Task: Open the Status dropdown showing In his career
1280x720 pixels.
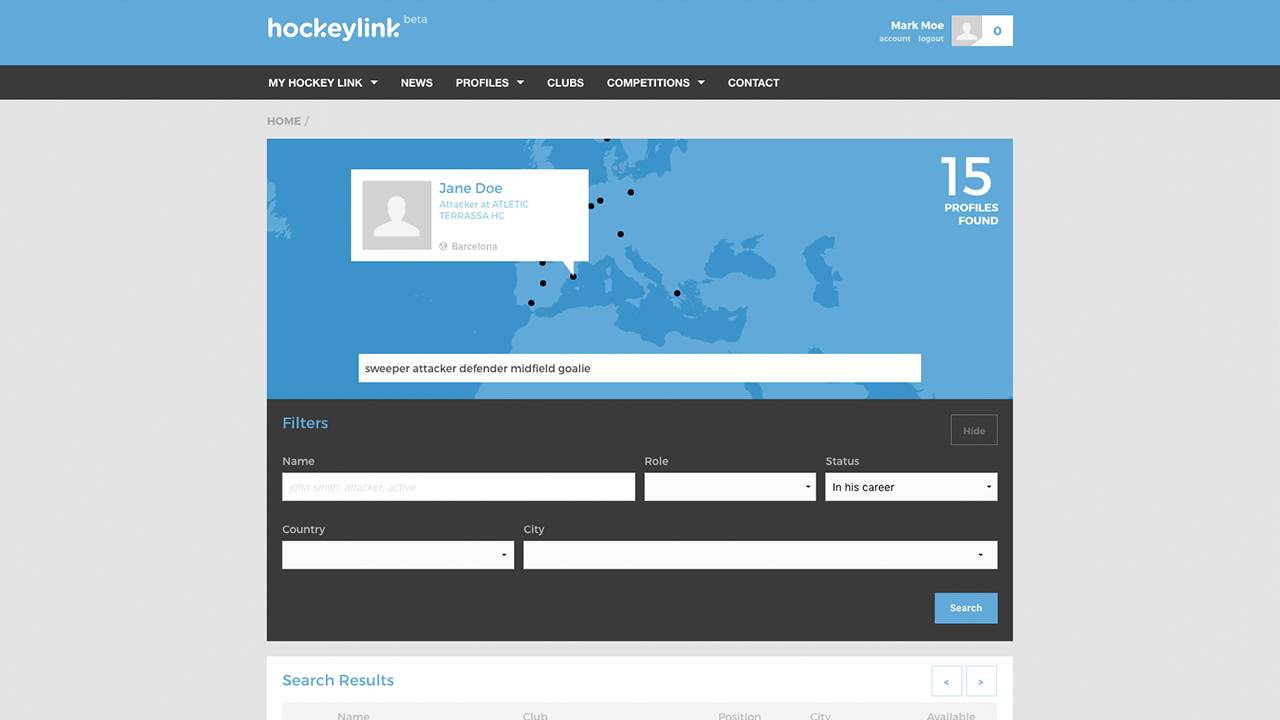Action: click(911, 487)
